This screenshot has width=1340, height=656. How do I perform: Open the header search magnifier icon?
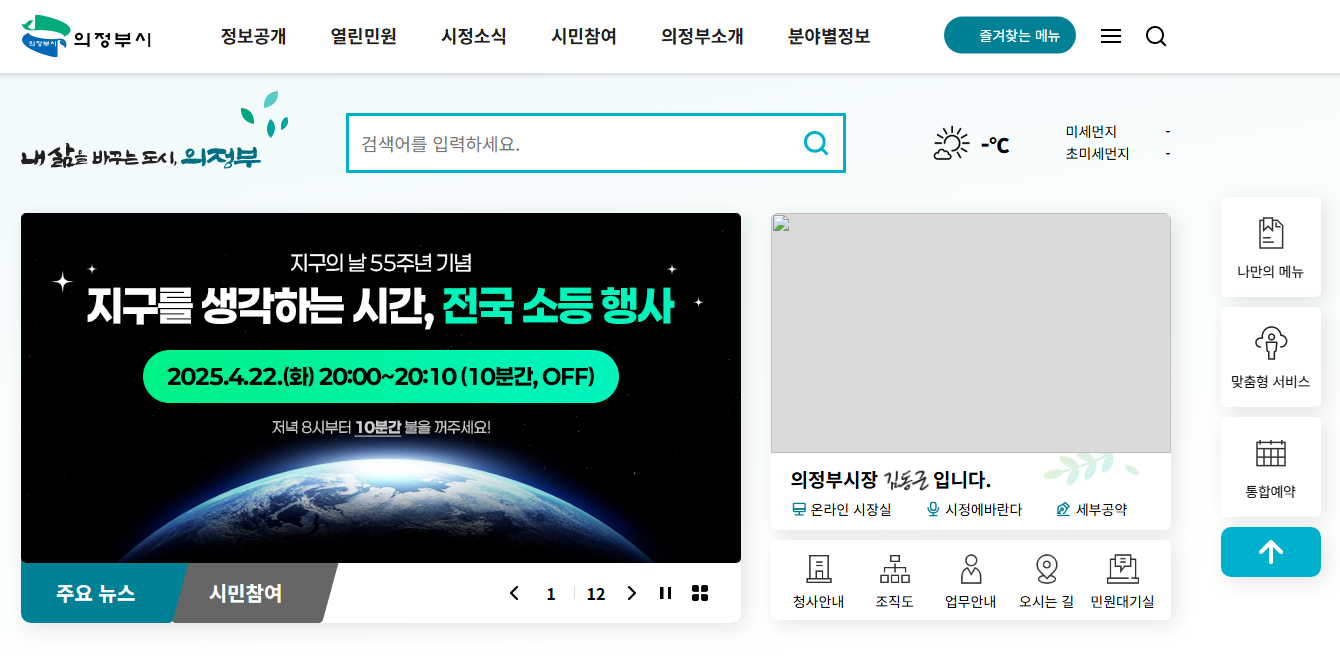pyautogui.click(x=1156, y=36)
